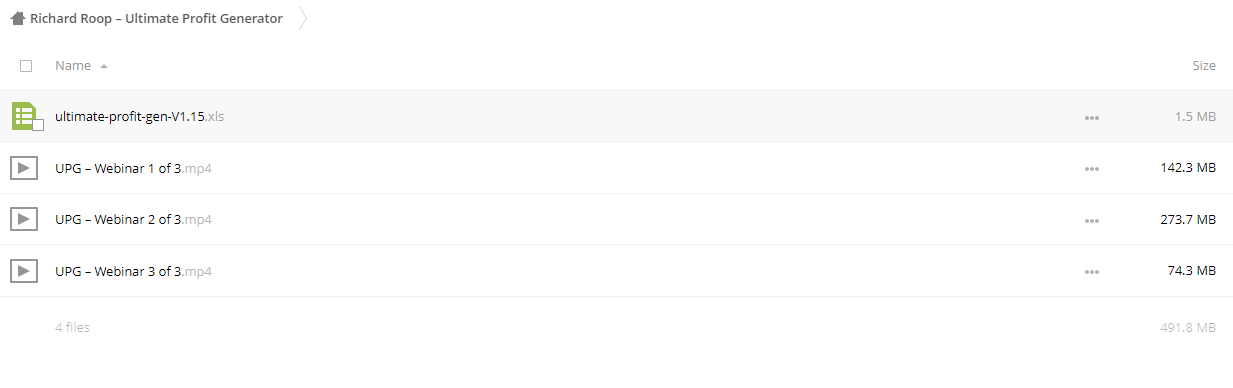This screenshot has height=388, width=1233.
Task: Click the video icon for Webinar 3 of 3
Action: (x=24, y=271)
